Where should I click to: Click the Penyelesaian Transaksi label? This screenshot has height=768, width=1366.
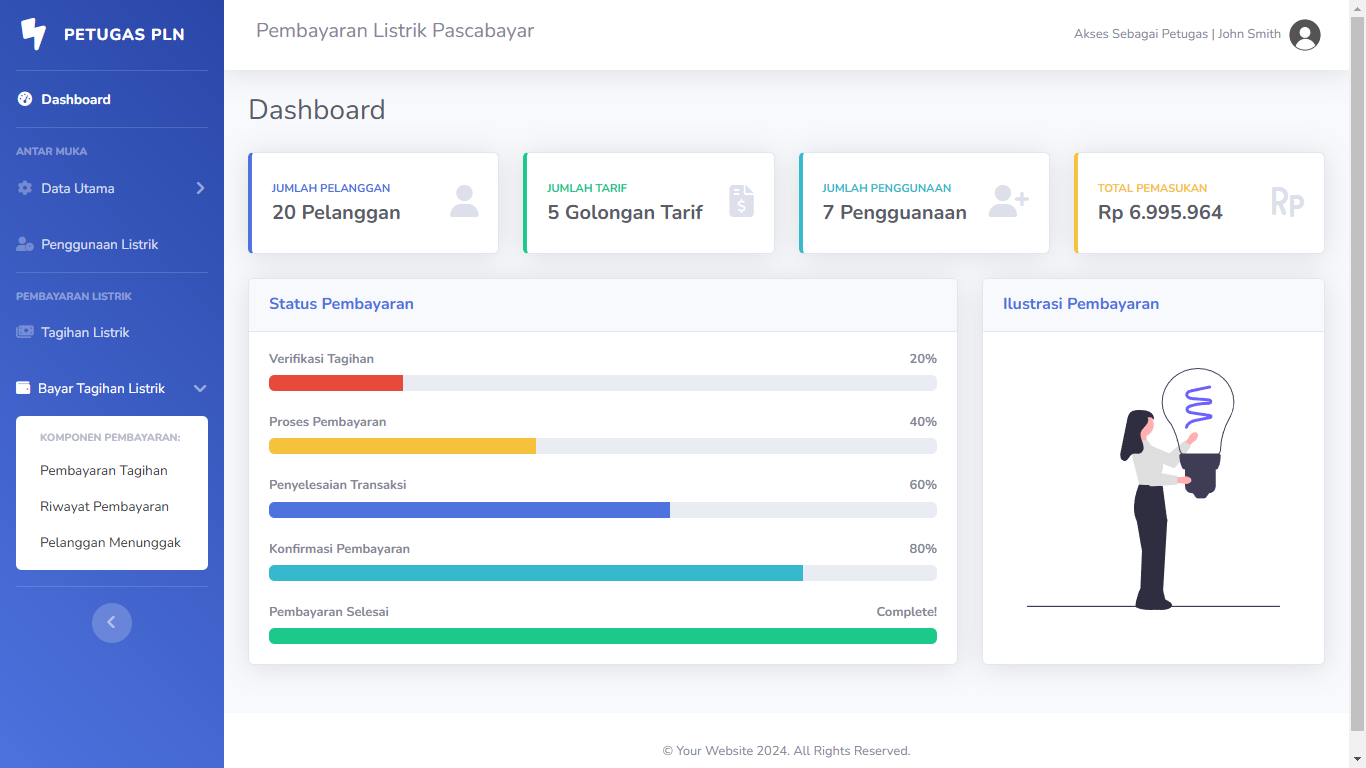337,485
